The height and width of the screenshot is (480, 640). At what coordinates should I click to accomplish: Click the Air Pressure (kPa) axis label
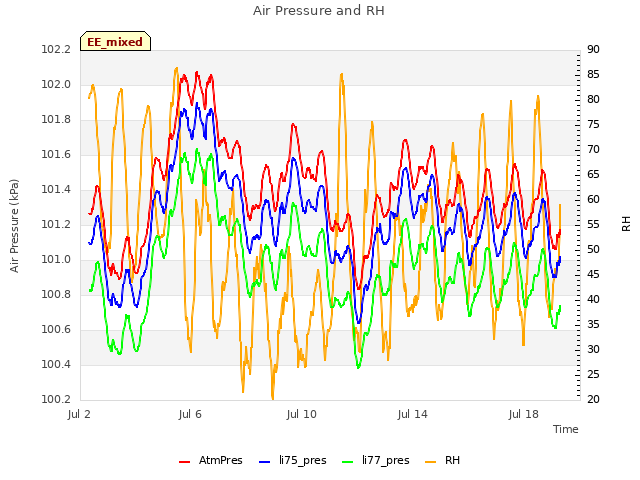(x=14, y=226)
